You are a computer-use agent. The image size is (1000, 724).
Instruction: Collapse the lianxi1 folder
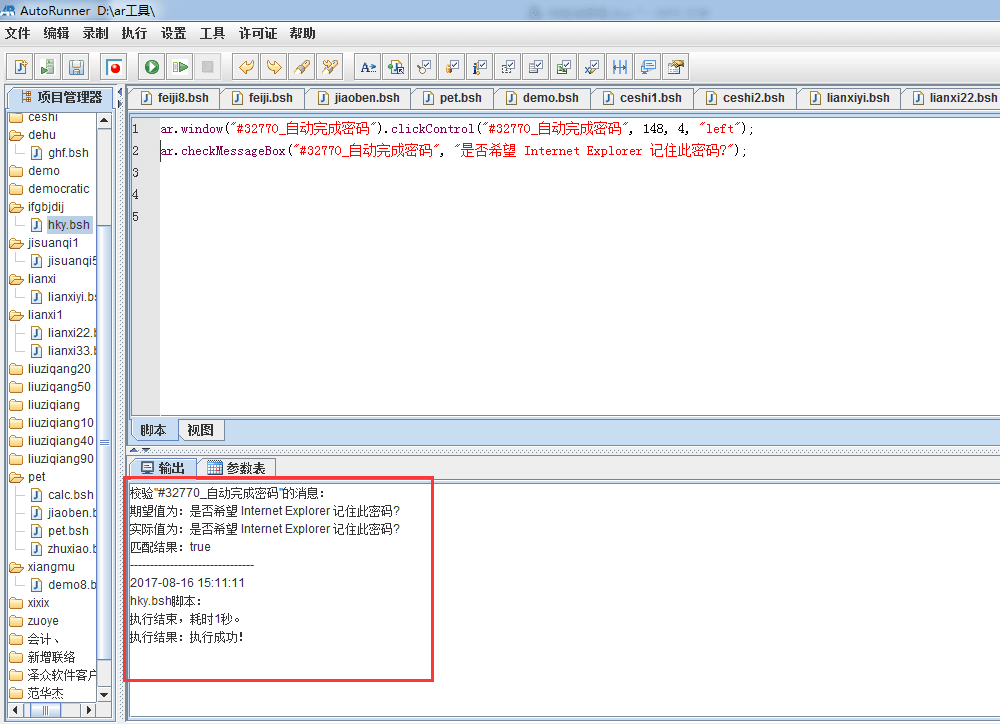click(x=16, y=315)
